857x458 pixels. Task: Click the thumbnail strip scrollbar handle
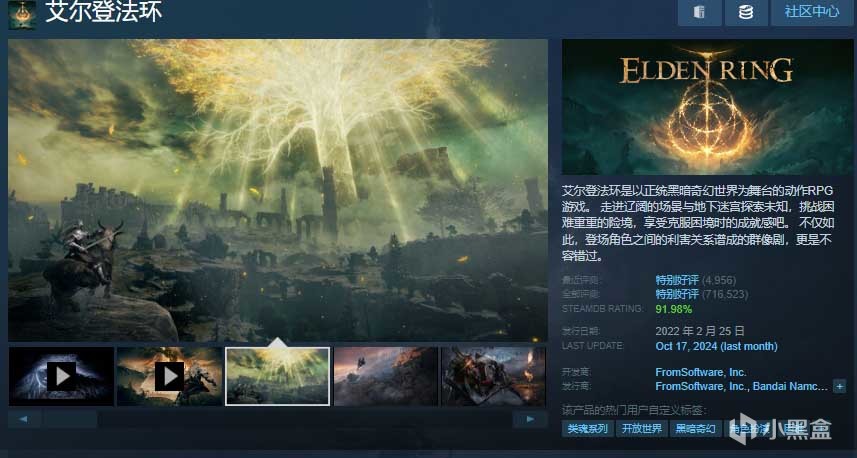tap(71, 419)
